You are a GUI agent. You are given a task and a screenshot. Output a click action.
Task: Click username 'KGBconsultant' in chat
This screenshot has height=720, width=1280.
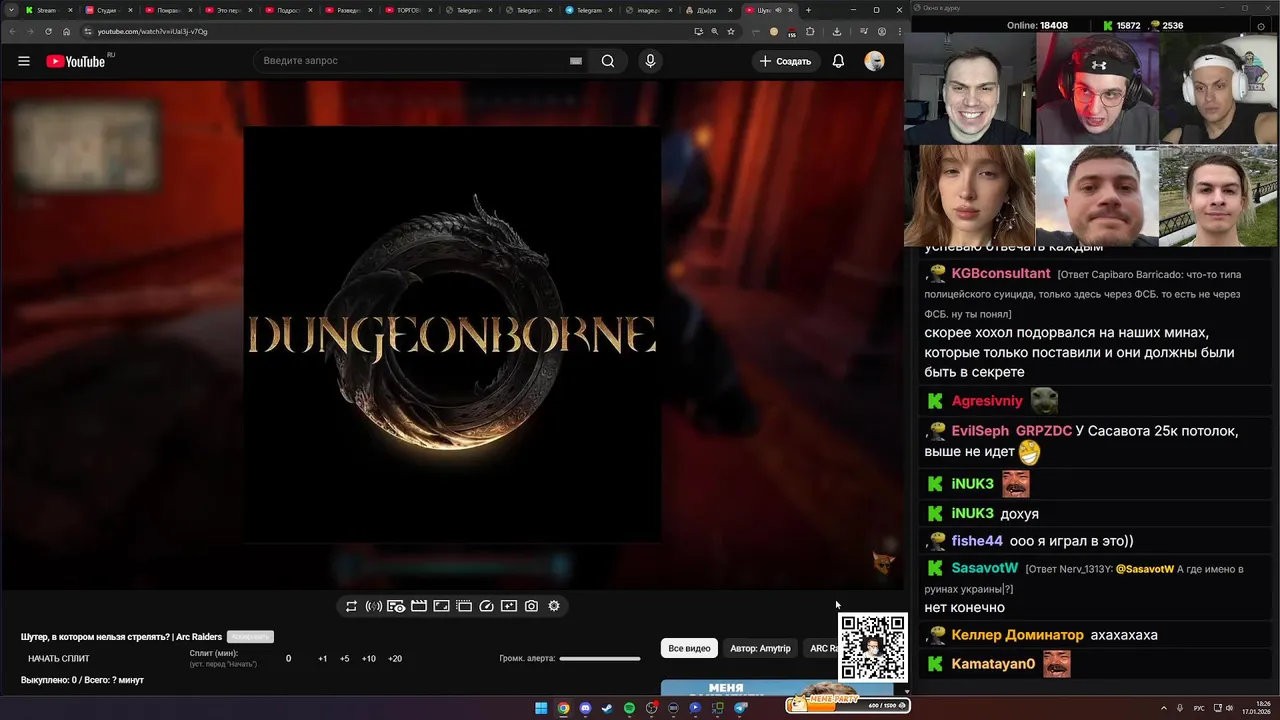click(x=1001, y=273)
